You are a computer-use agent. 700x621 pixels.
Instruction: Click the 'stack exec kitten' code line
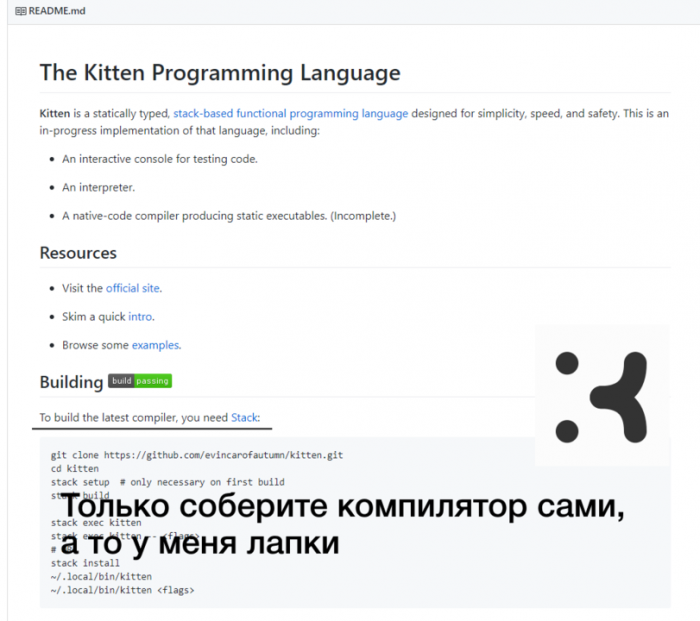coord(96,522)
